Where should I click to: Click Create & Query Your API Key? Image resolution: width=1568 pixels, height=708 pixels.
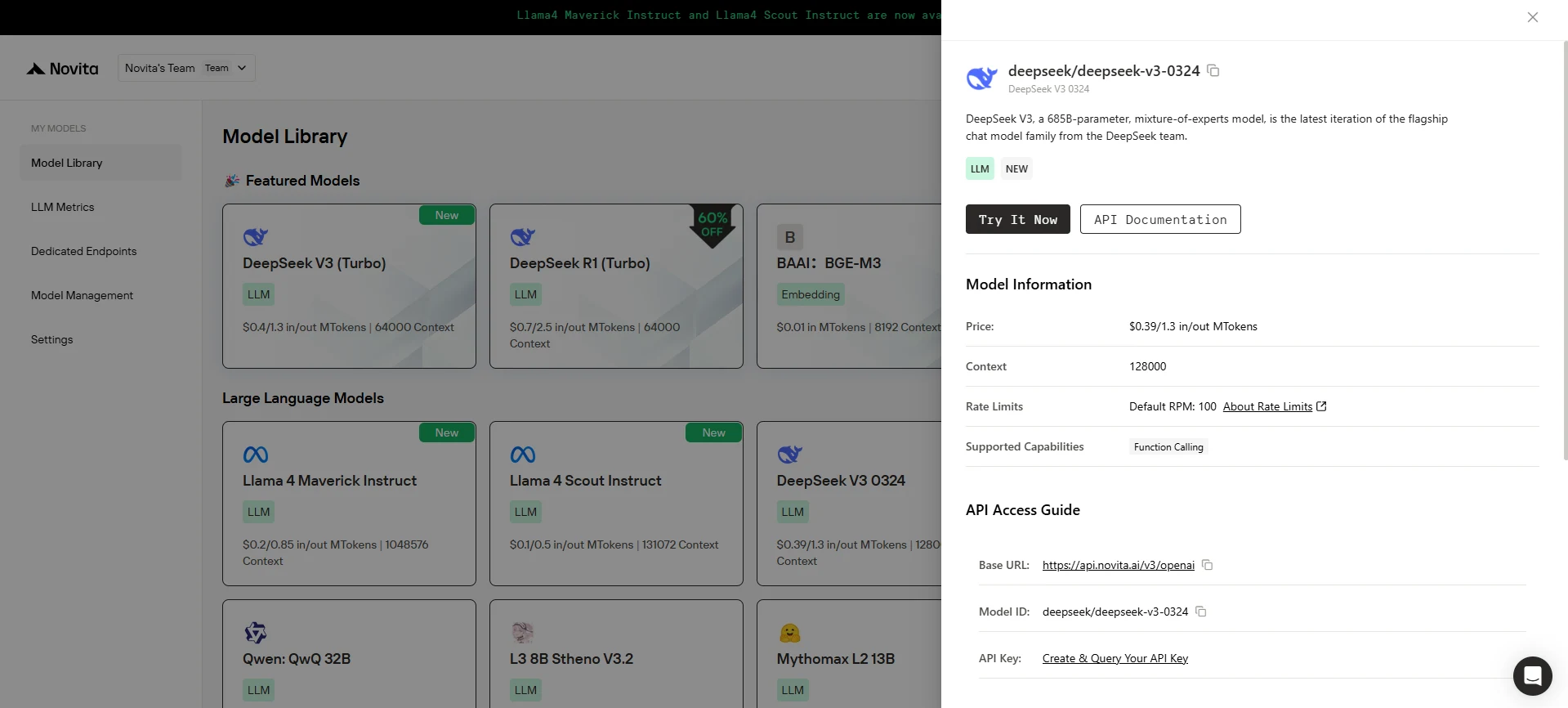(x=1115, y=658)
